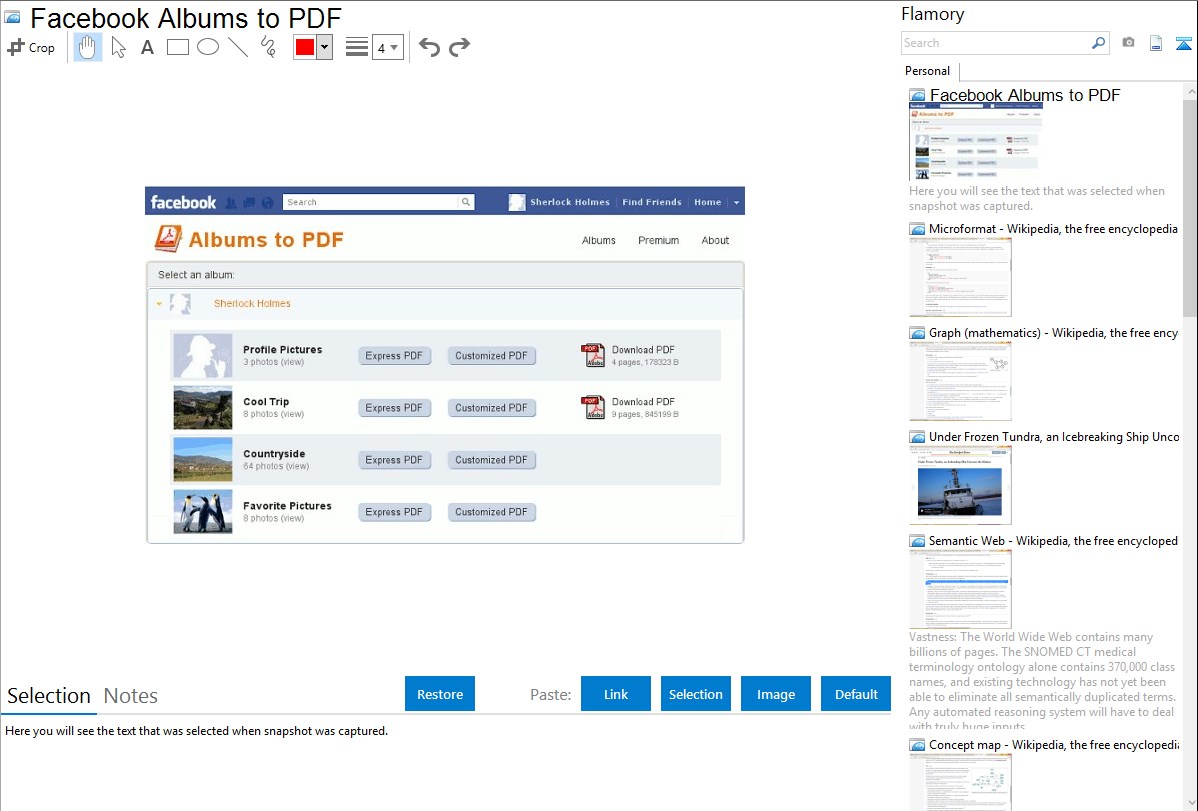Pick the freehand scribble tool
The height and width of the screenshot is (811, 1198).
click(268, 47)
